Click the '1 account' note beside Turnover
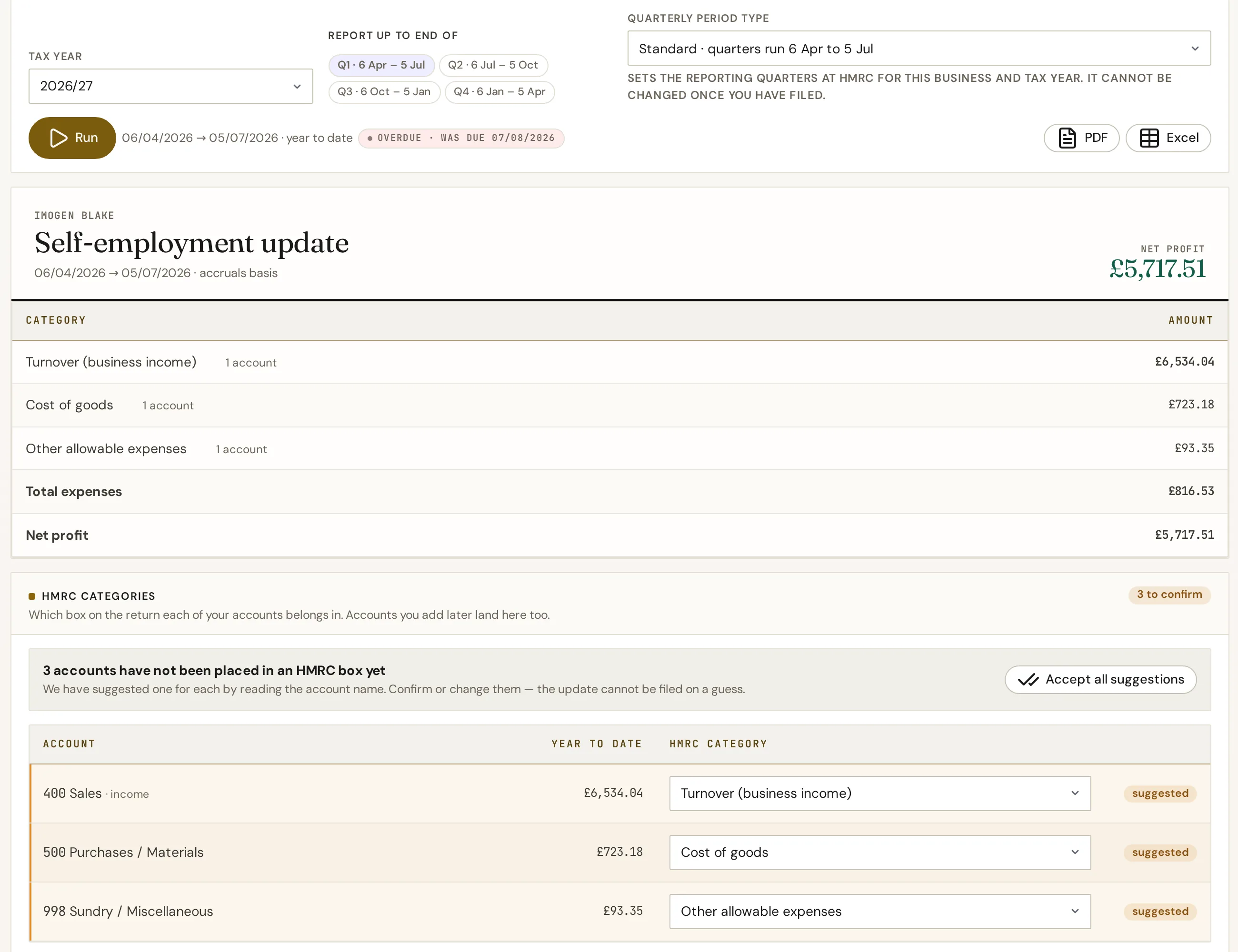 (x=250, y=363)
